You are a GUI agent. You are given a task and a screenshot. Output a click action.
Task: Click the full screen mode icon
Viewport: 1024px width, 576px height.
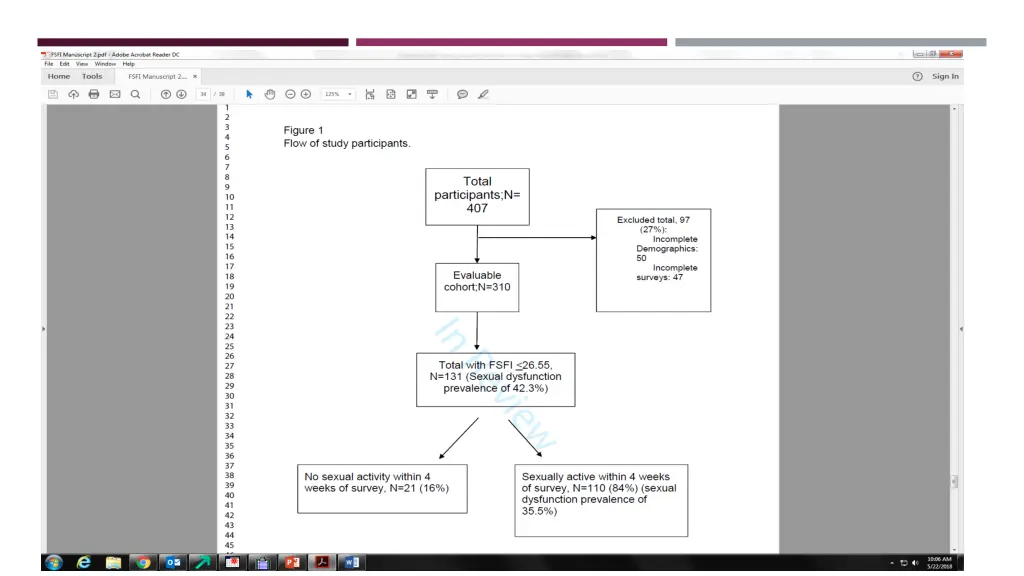(411, 94)
